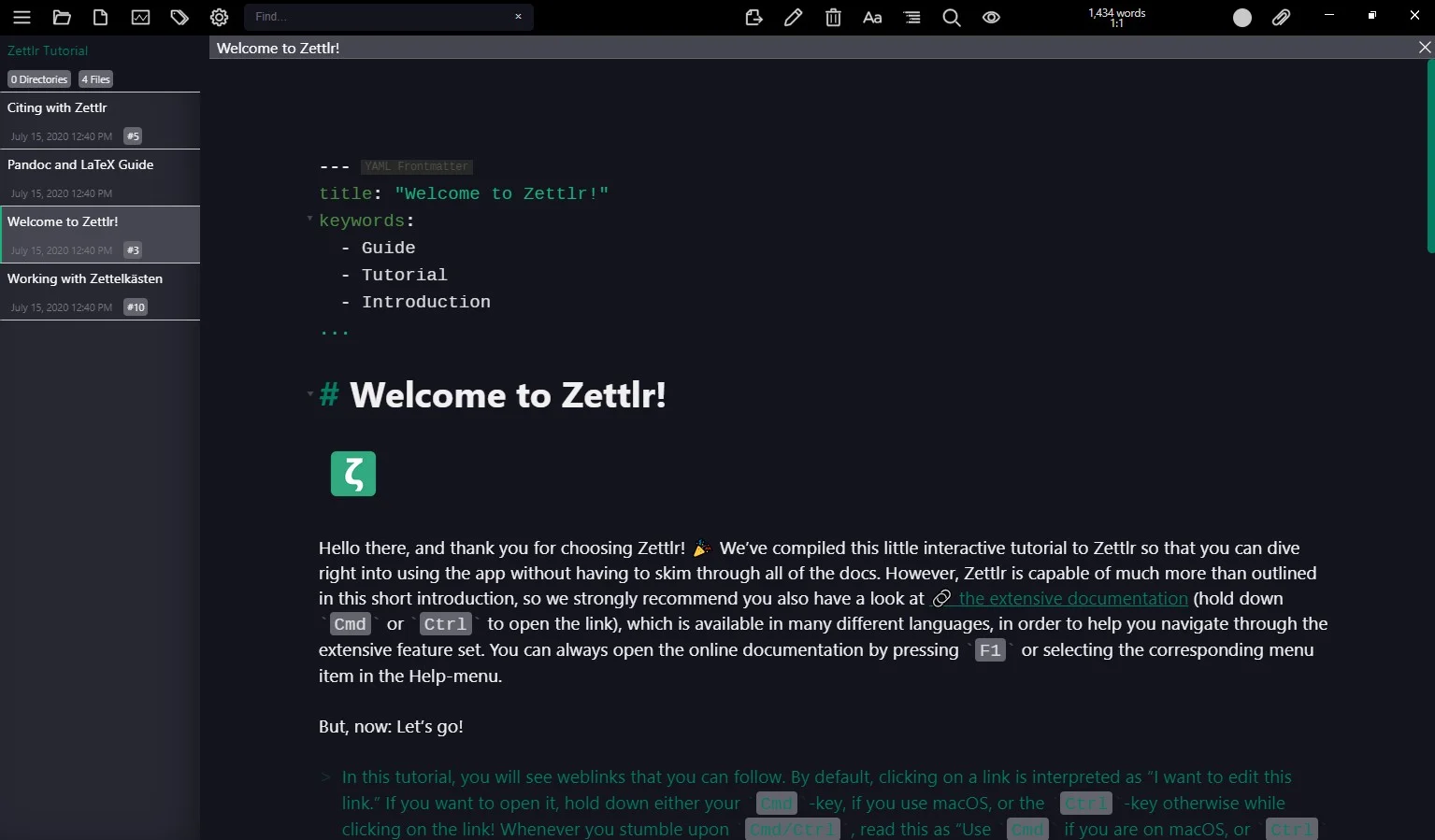Toggle the global search magnifier

(x=952, y=17)
